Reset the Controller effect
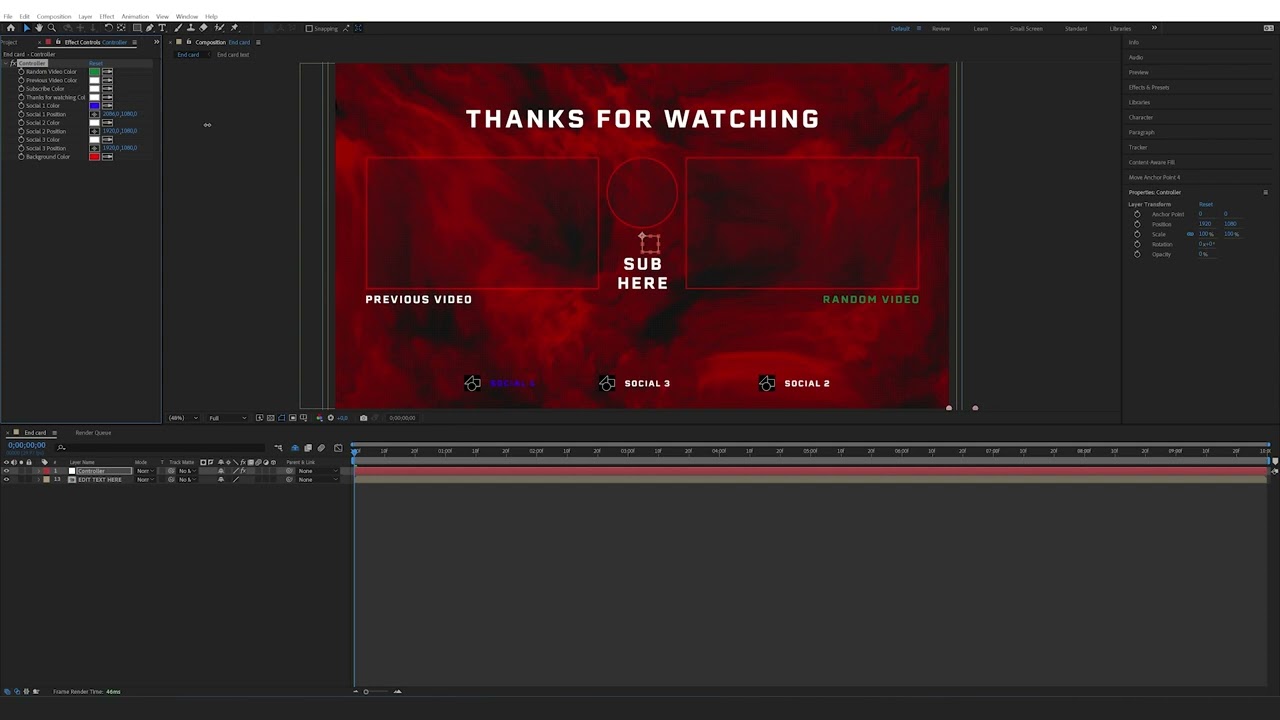1280x720 pixels. pos(96,63)
